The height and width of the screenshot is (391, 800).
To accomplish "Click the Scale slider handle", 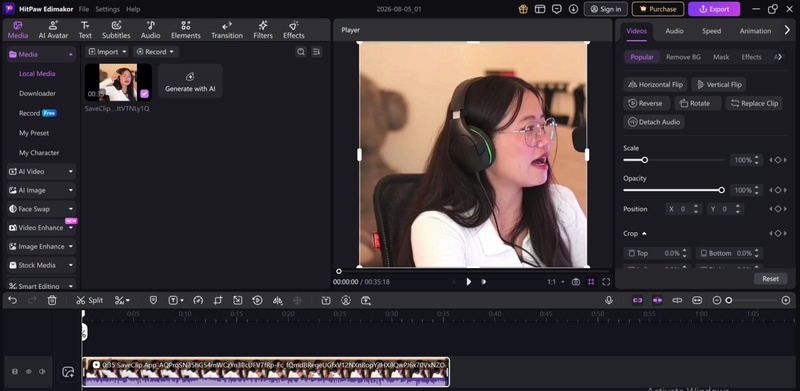I will point(644,160).
